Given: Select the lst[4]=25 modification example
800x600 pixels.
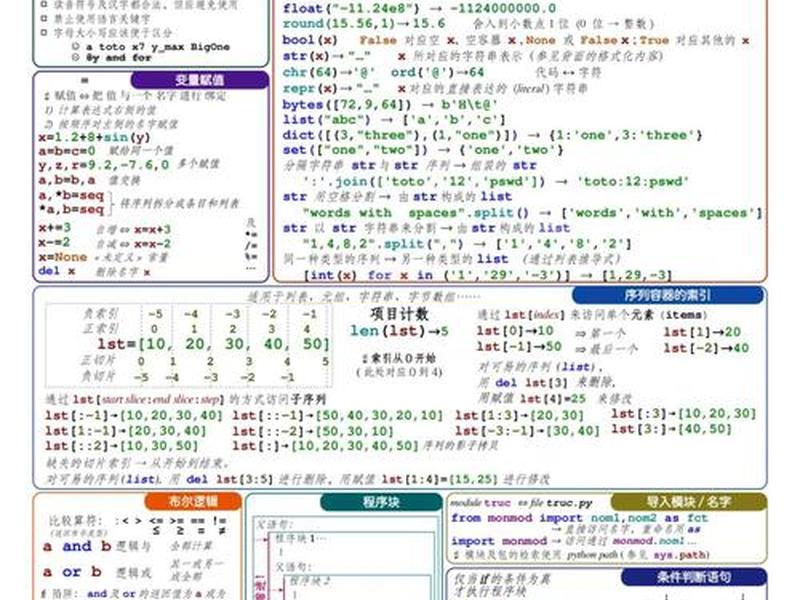Looking at the screenshot, I should pyautogui.click(x=553, y=398).
